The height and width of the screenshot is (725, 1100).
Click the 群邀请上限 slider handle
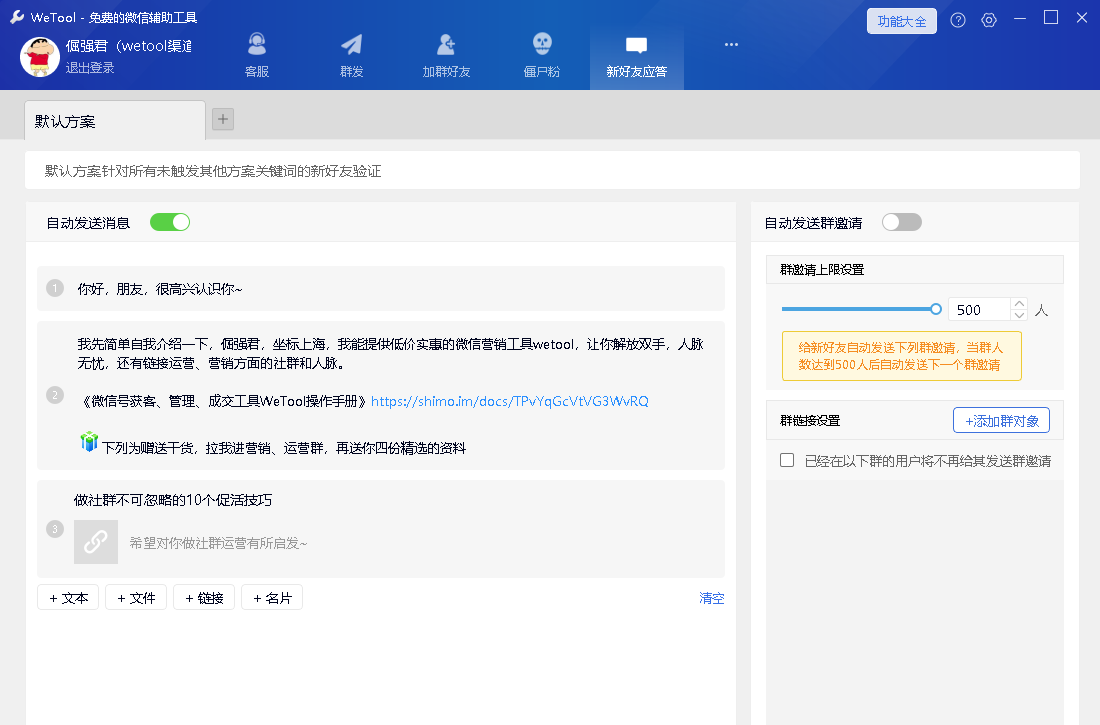pyautogui.click(x=936, y=309)
